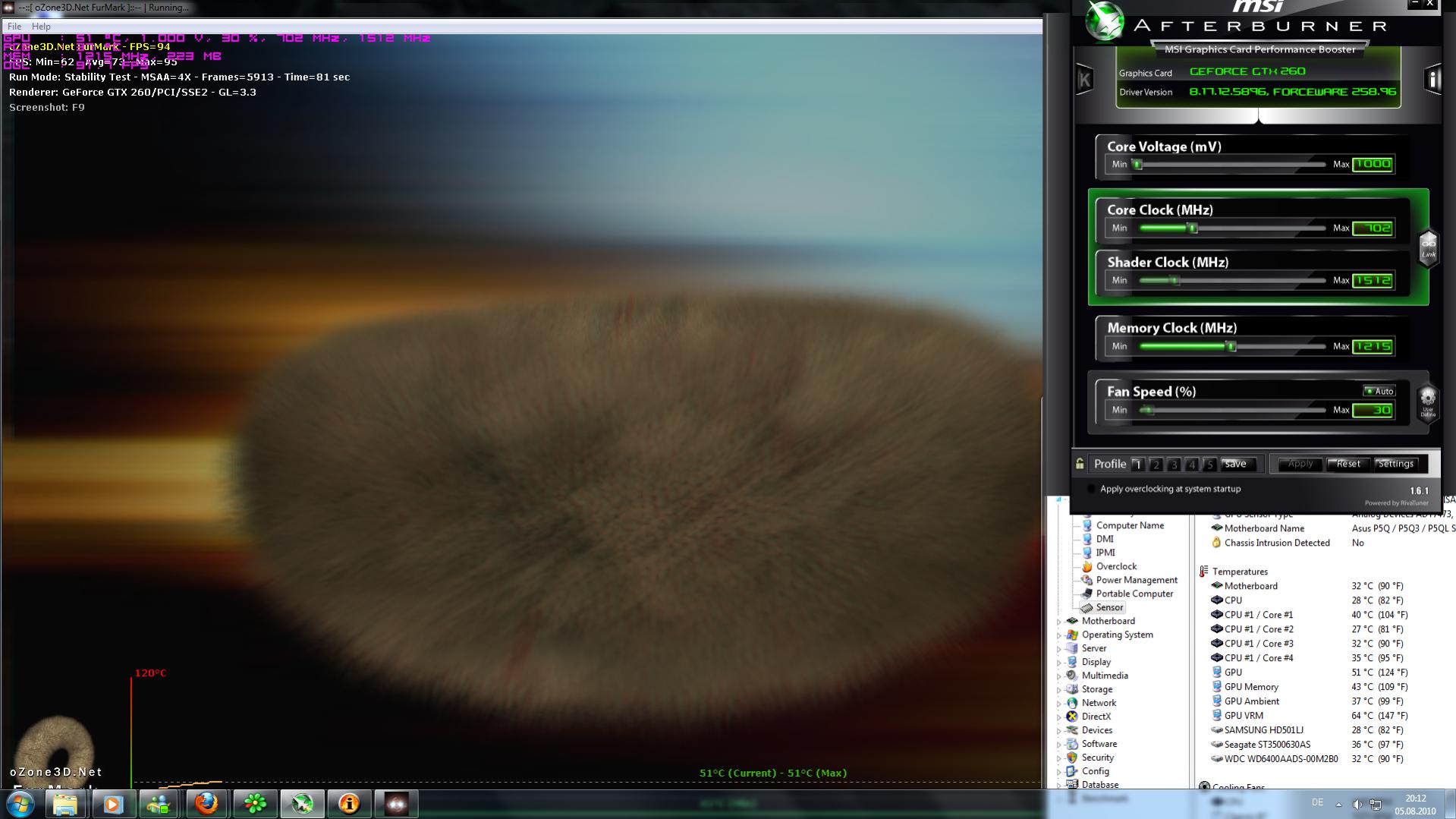Open the Help menu in FurMark
The height and width of the screenshot is (819, 1456).
(41, 26)
